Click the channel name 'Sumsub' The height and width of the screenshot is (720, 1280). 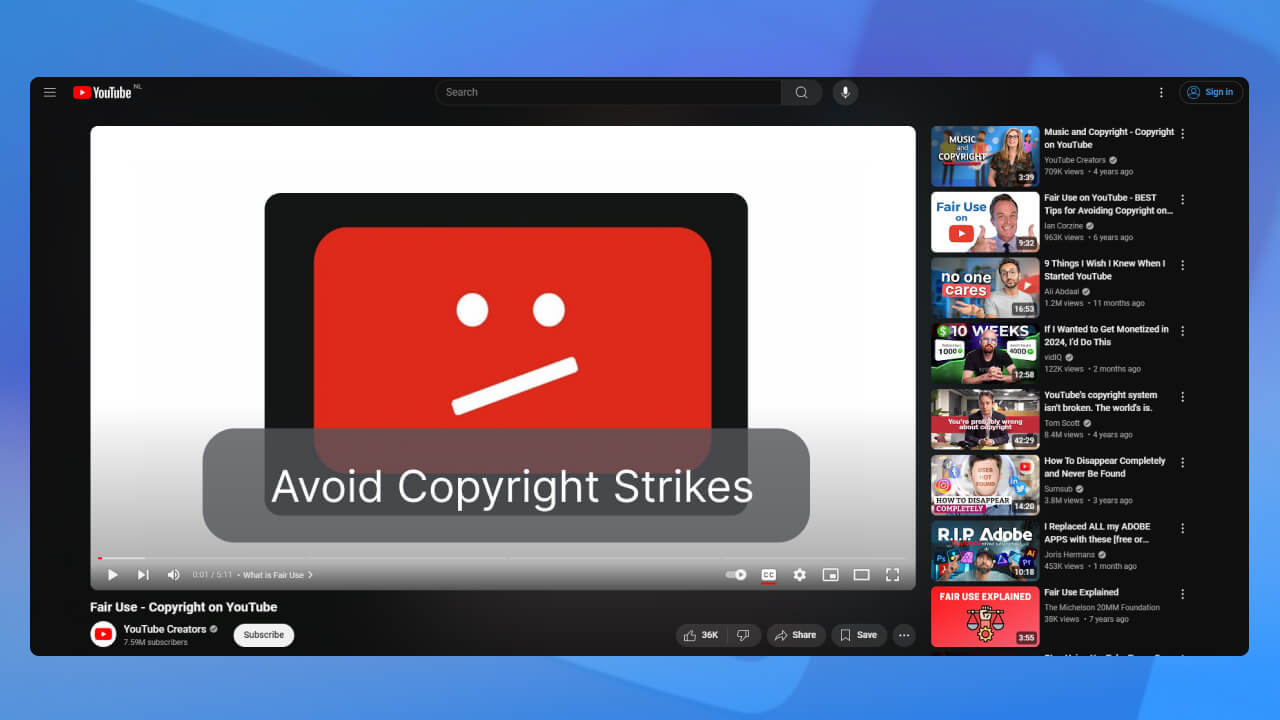pos(1058,489)
